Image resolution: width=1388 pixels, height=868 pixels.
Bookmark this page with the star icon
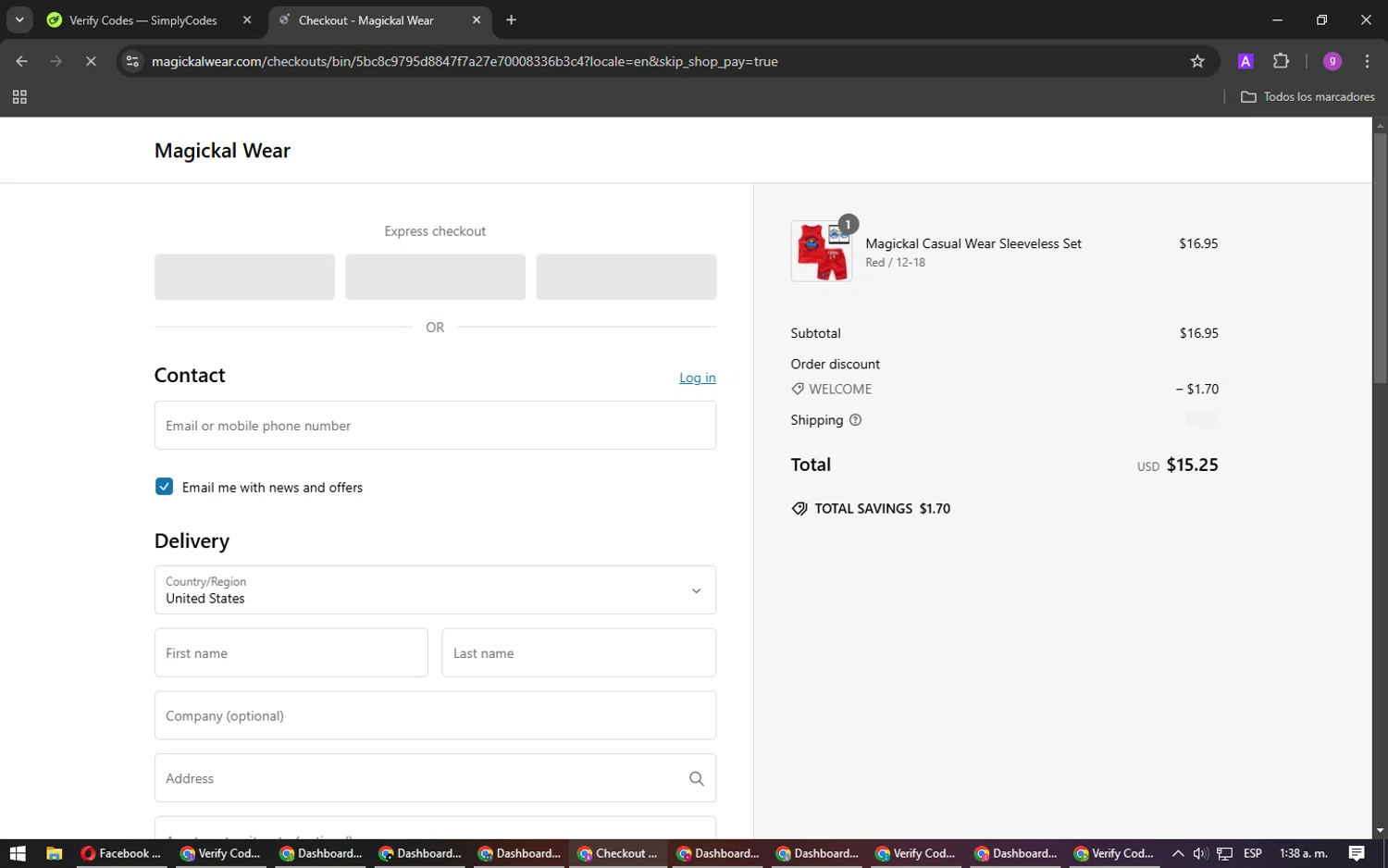click(1197, 61)
